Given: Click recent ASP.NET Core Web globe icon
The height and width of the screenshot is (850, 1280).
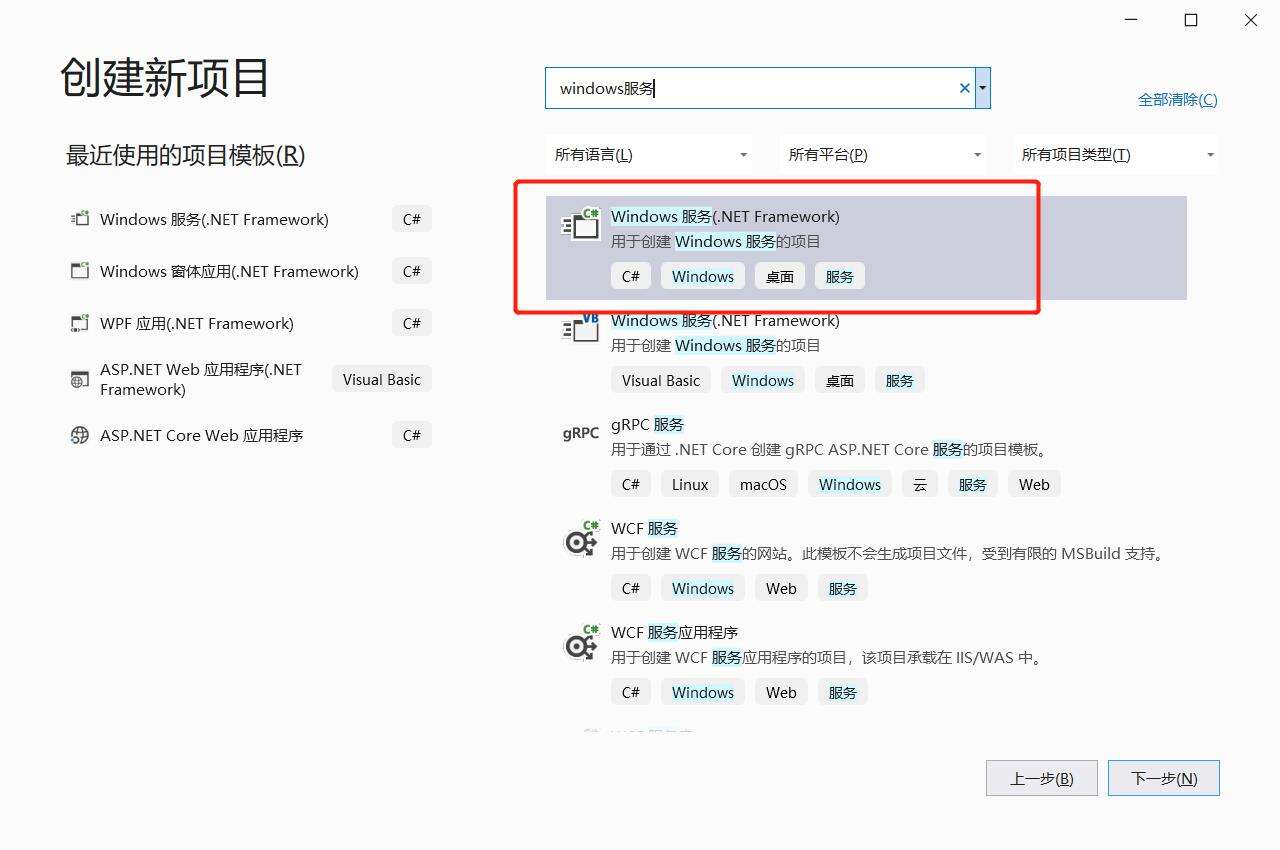Looking at the screenshot, I should pos(80,435).
